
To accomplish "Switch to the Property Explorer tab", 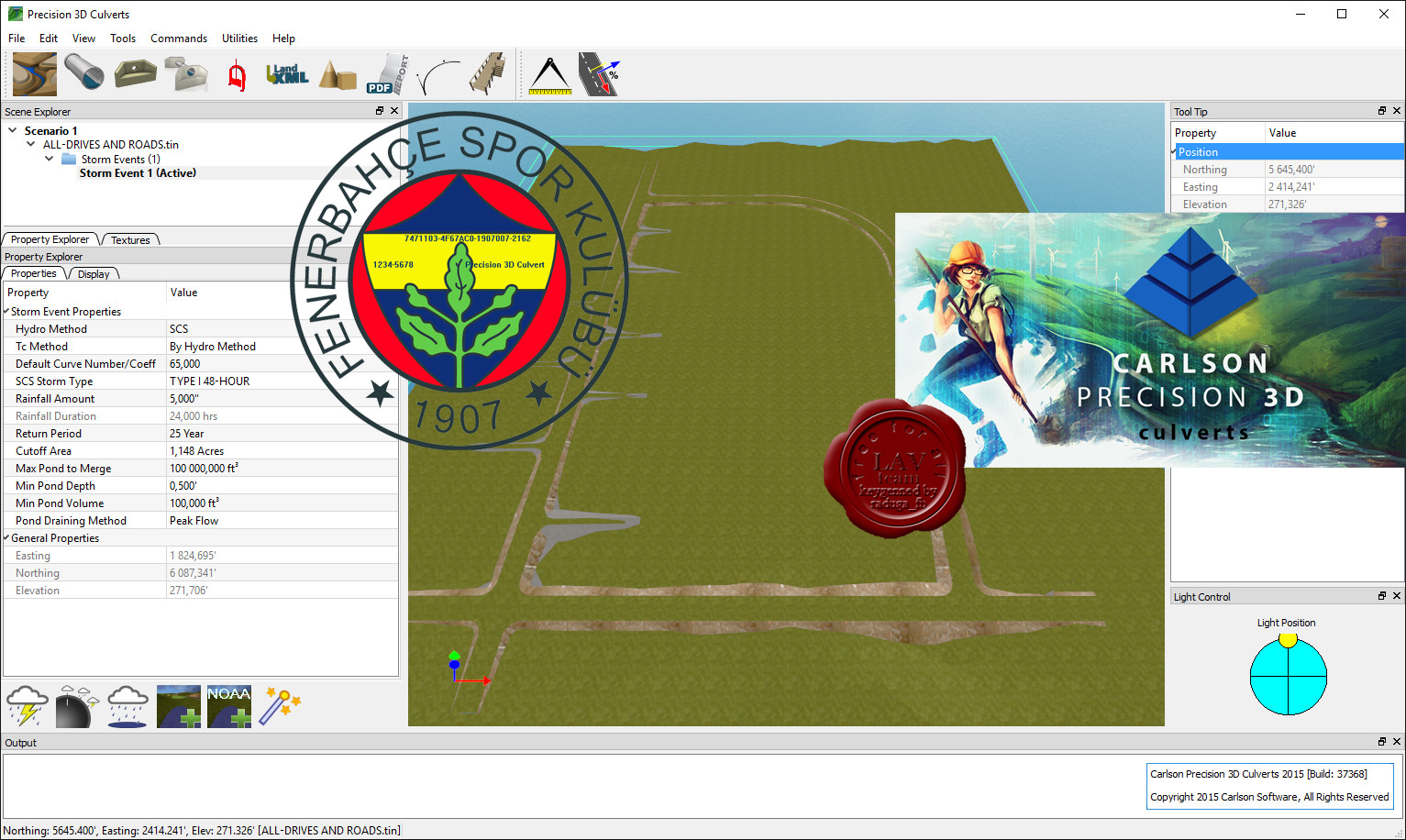I will 50,239.
